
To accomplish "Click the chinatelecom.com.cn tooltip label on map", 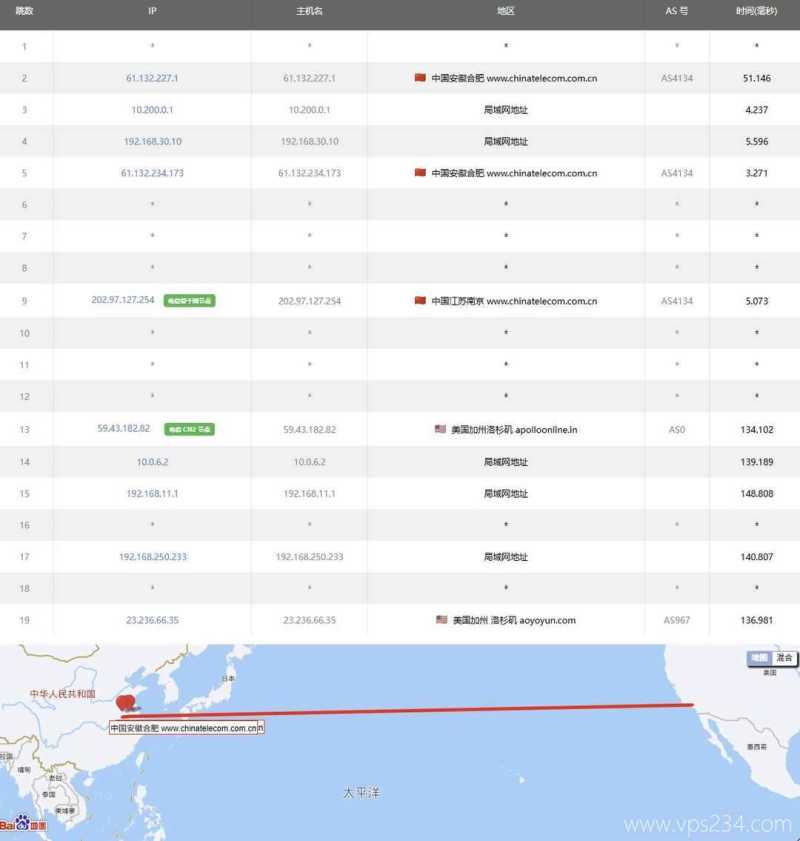I will pyautogui.click(x=185, y=729).
